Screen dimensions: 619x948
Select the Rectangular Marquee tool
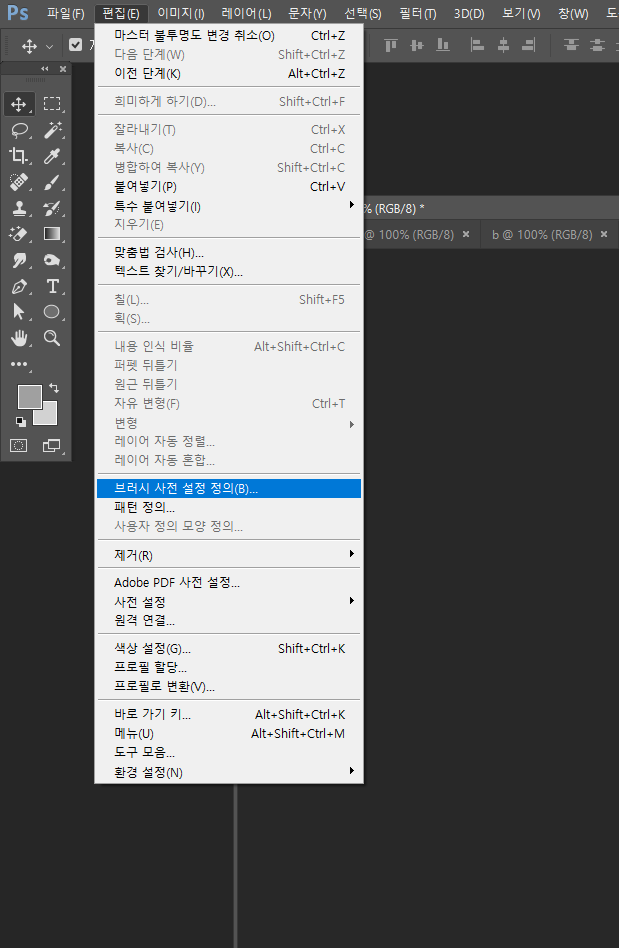[52, 104]
